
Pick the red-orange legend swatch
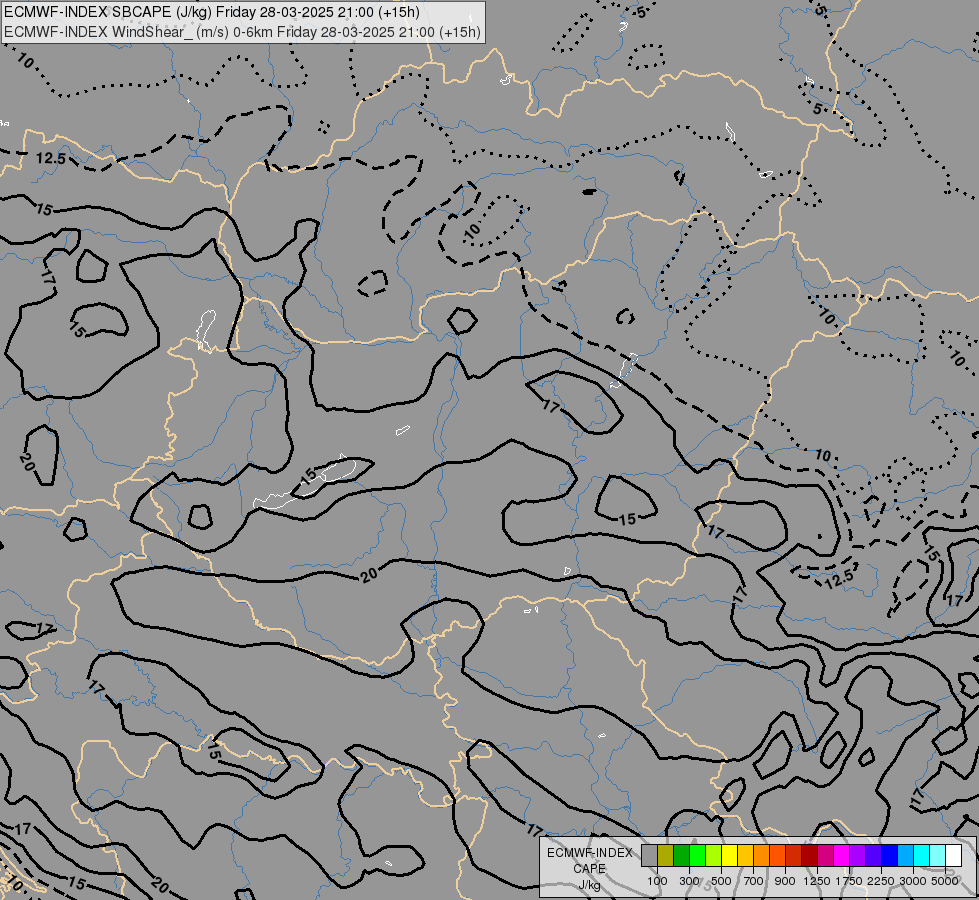pos(778,856)
